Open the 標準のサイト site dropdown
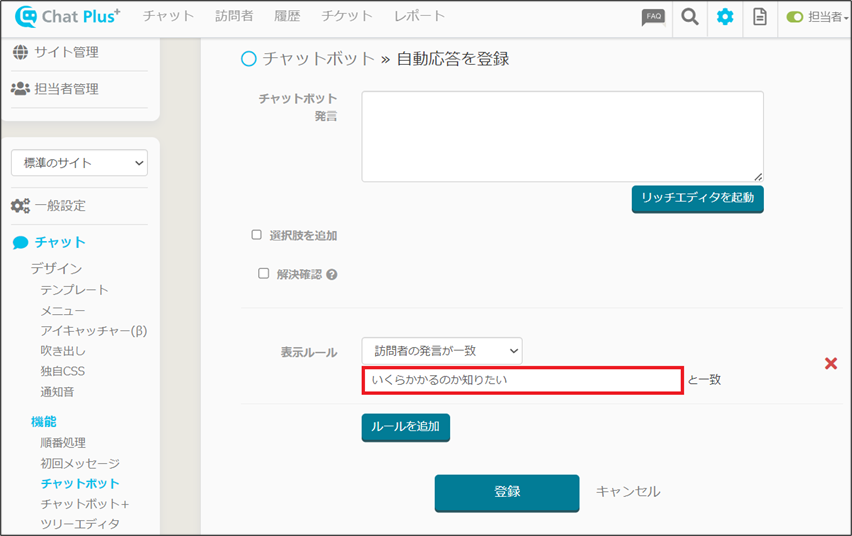 coord(79,163)
